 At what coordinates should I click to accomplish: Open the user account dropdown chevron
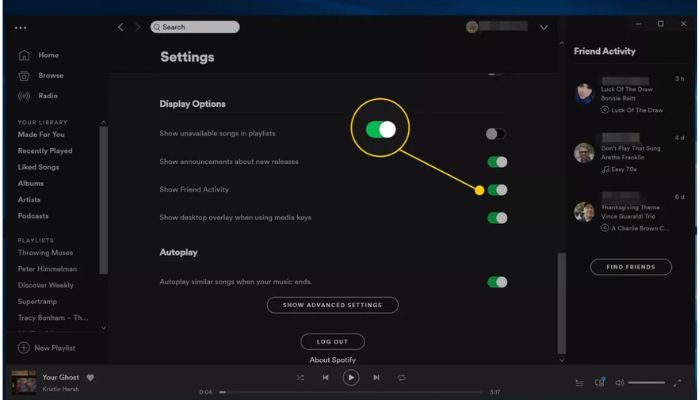tap(544, 28)
